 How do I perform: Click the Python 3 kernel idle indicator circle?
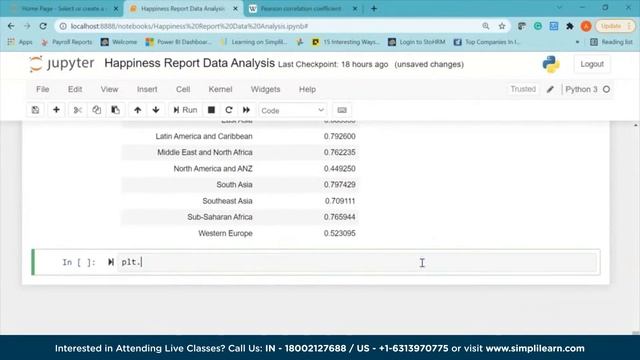tap(607, 89)
